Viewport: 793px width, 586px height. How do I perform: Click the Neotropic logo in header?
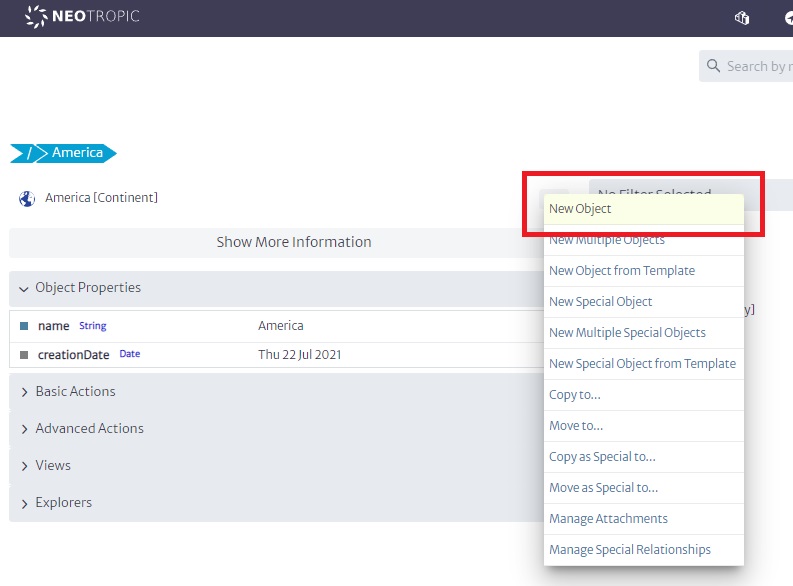pos(82,17)
